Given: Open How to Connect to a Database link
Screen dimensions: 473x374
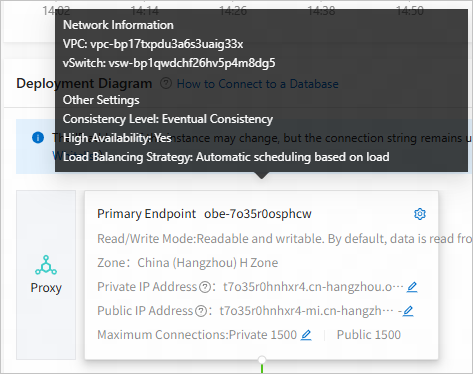Looking at the screenshot, I should (x=257, y=84).
